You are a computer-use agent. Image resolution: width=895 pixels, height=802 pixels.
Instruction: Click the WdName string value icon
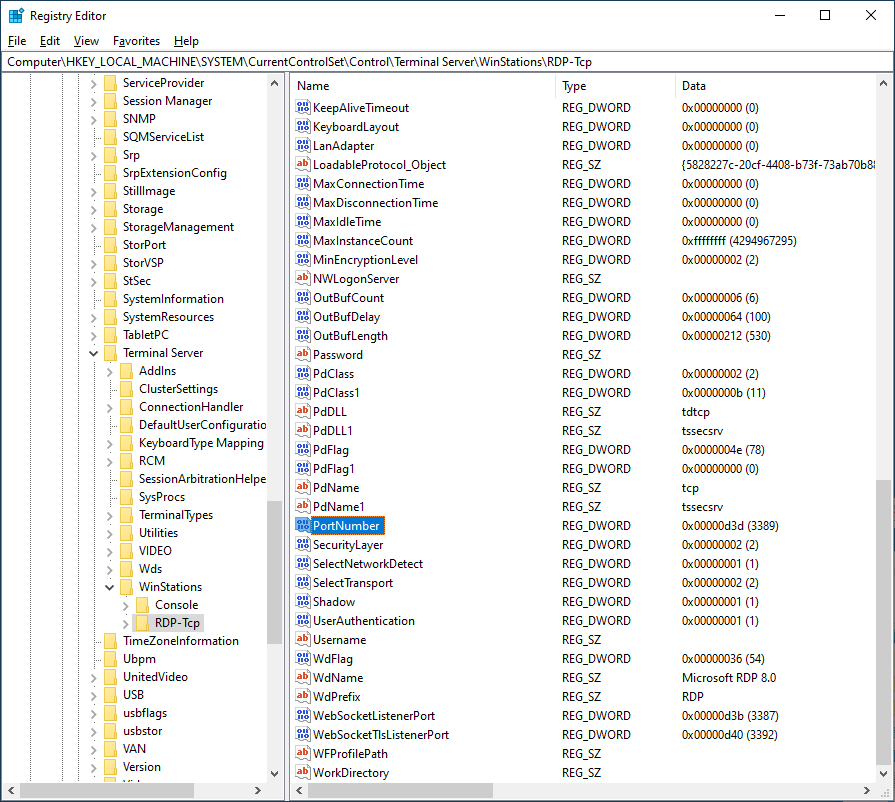tap(304, 678)
